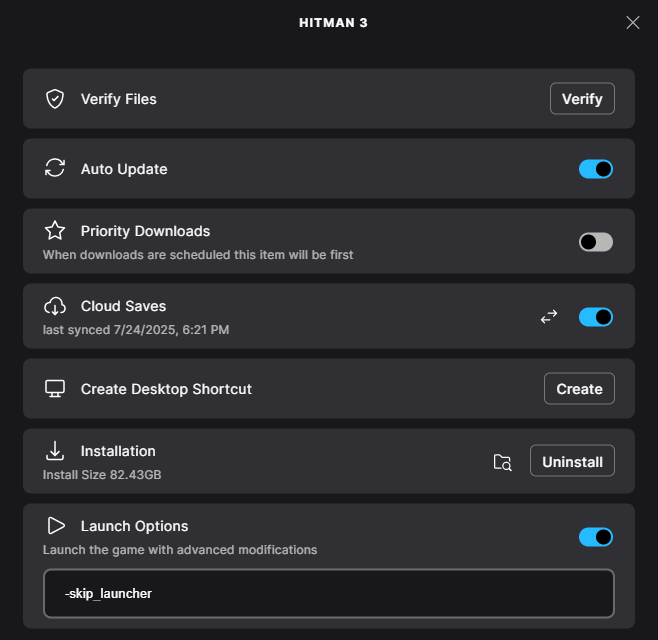
Task: Click the Launch Options play icon
Action: click(x=55, y=526)
